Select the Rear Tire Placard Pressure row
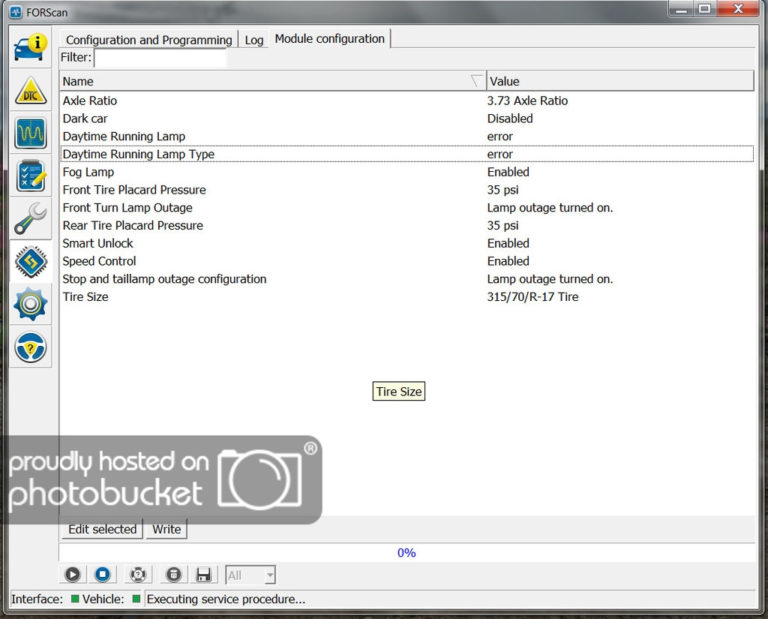Screen dimensions: 768x619 (x=407, y=225)
